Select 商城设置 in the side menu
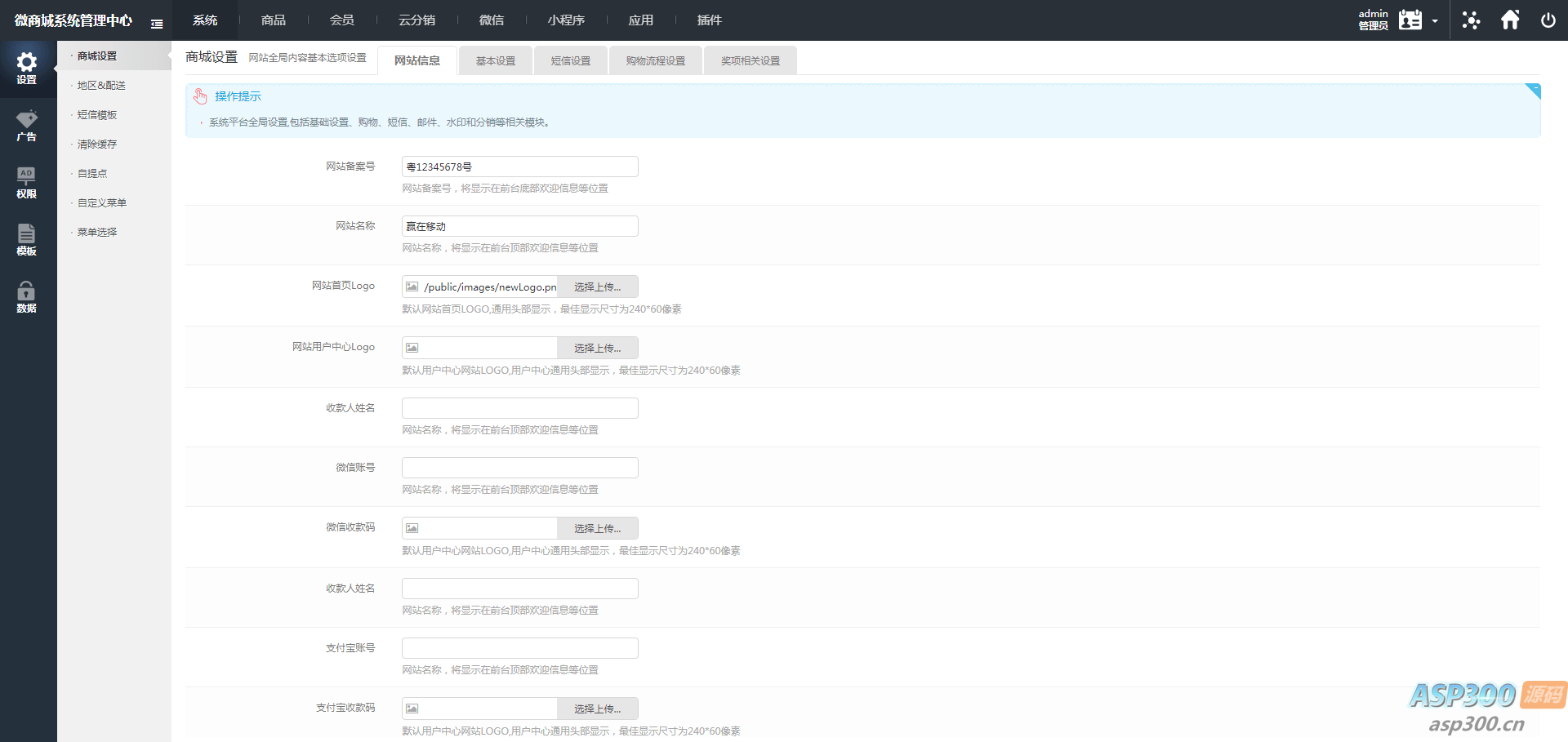The height and width of the screenshot is (742, 1568). coord(114,56)
